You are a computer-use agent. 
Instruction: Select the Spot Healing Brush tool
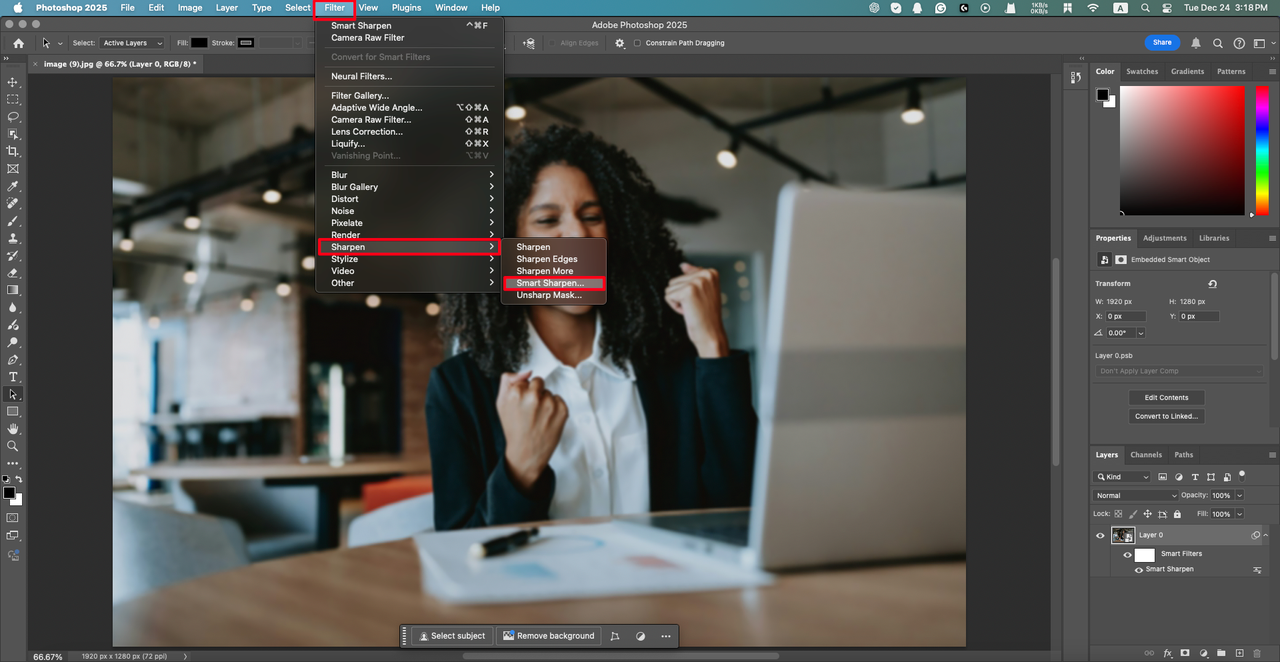[x=13, y=203]
